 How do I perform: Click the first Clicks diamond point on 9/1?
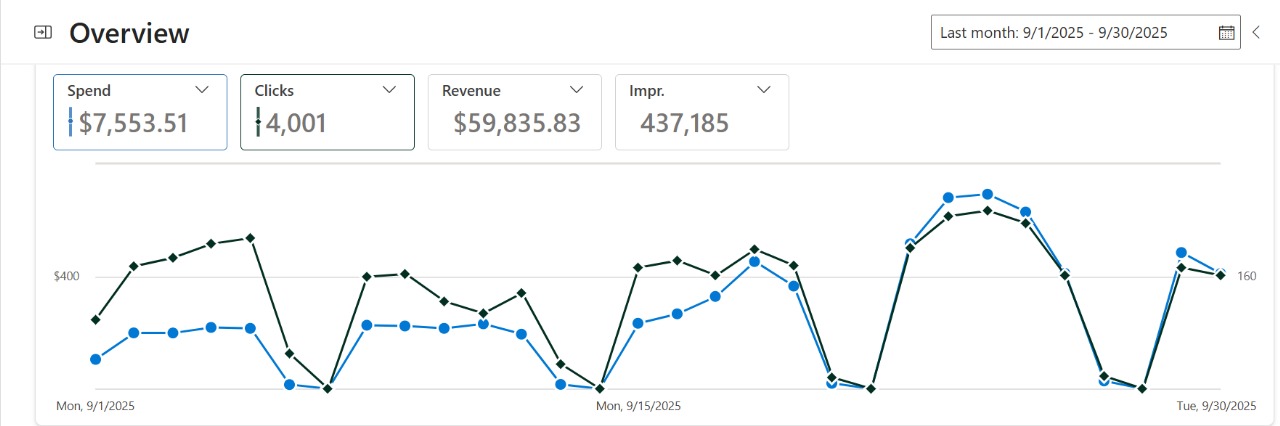(x=95, y=320)
